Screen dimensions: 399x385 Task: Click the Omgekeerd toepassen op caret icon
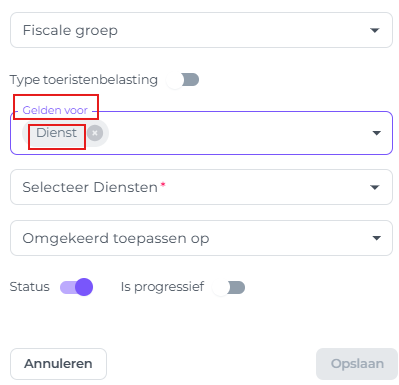click(x=376, y=238)
